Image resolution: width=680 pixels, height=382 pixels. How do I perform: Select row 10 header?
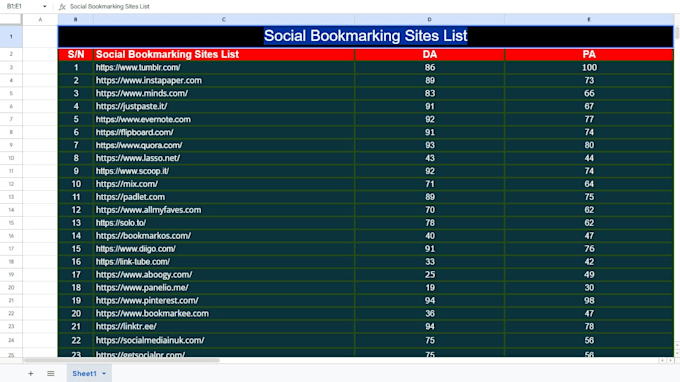tap(11, 158)
